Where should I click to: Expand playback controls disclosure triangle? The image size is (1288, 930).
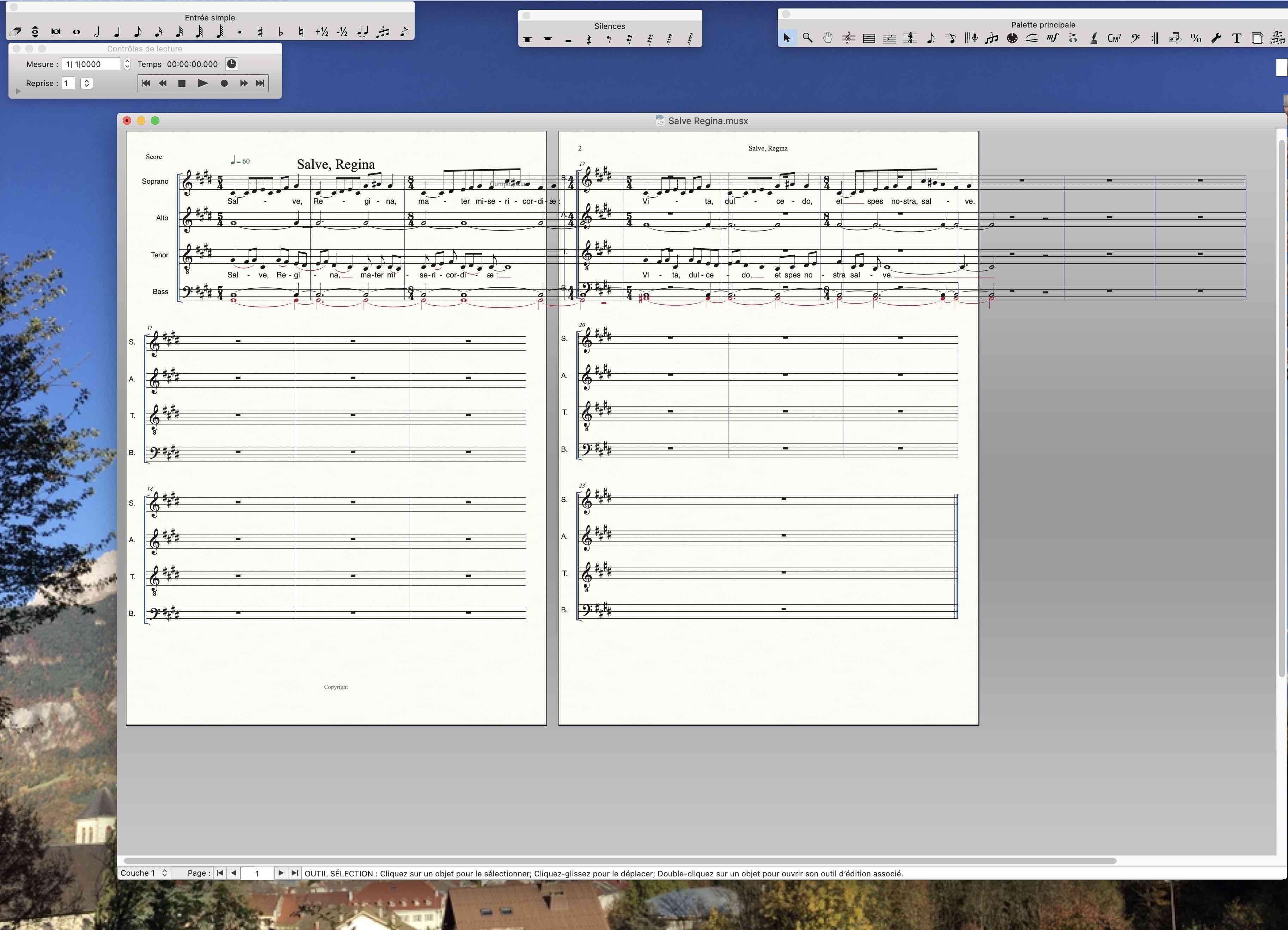coord(18,91)
